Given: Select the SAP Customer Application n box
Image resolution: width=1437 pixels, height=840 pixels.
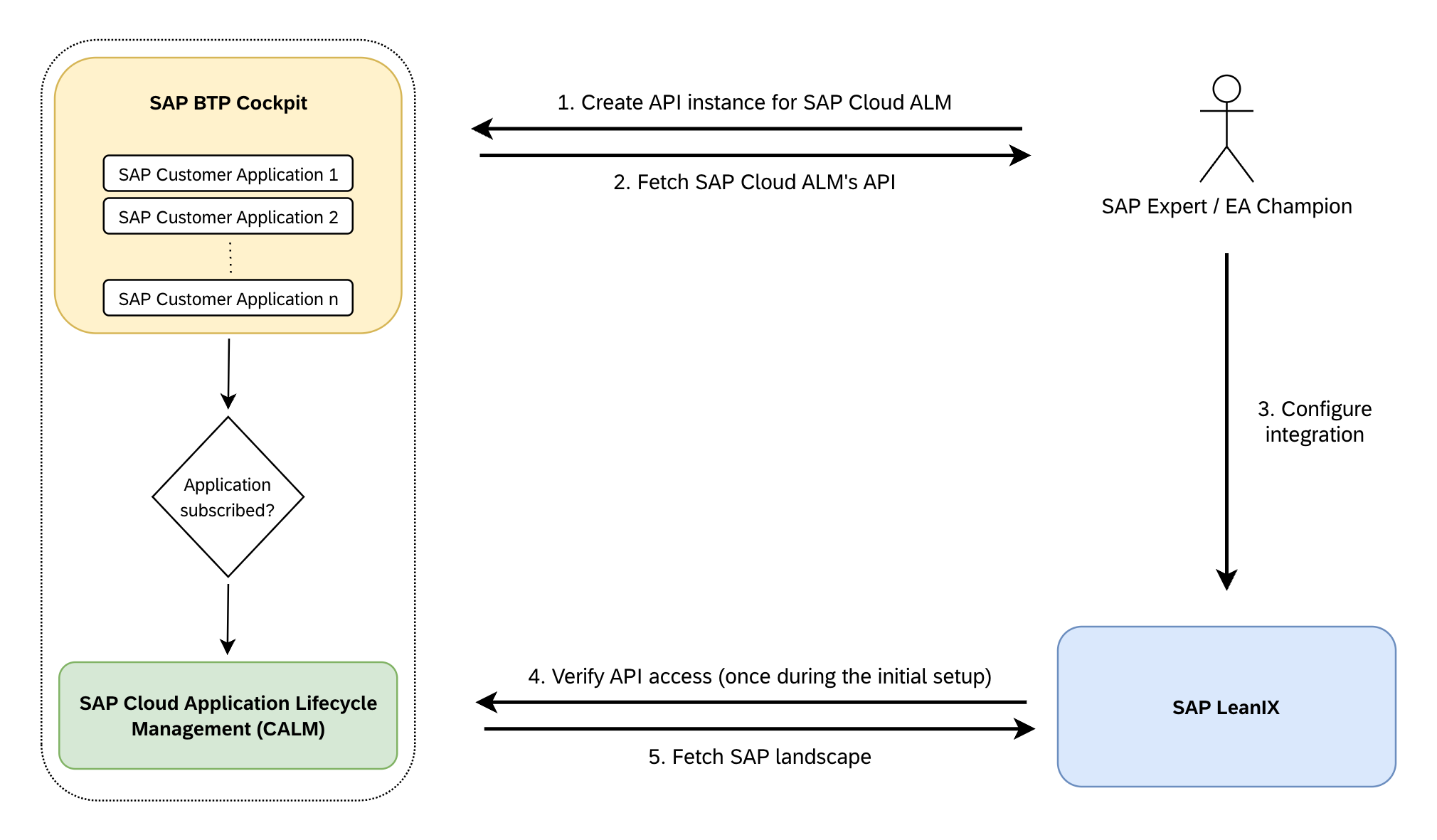Looking at the screenshot, I should 228,298.
